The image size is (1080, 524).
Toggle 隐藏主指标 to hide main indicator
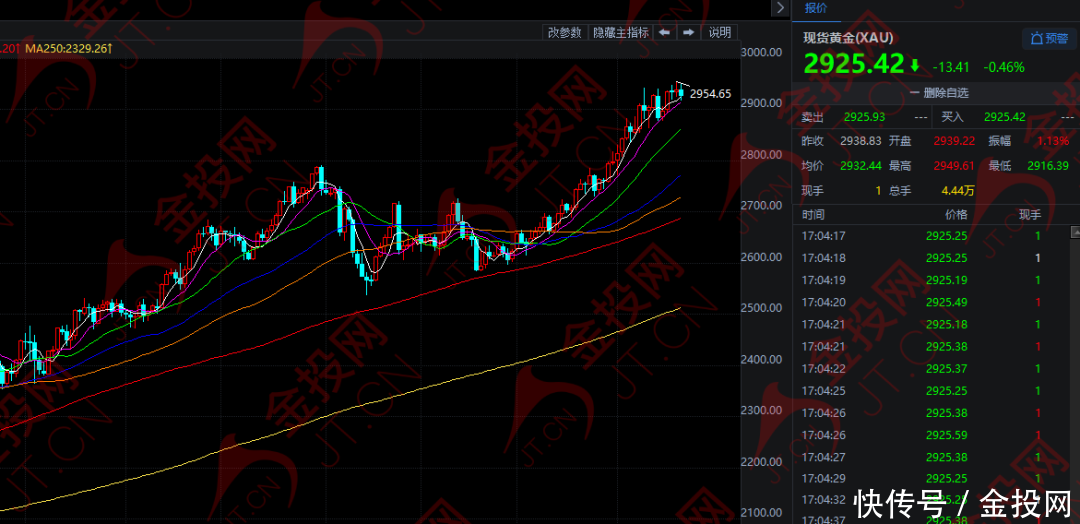(x=620, y=32)
